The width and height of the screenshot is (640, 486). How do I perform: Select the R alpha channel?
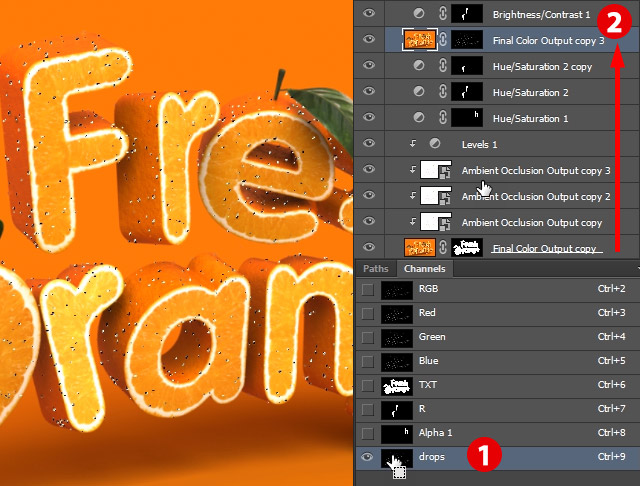pyautogui.click(x=498, y=409)
